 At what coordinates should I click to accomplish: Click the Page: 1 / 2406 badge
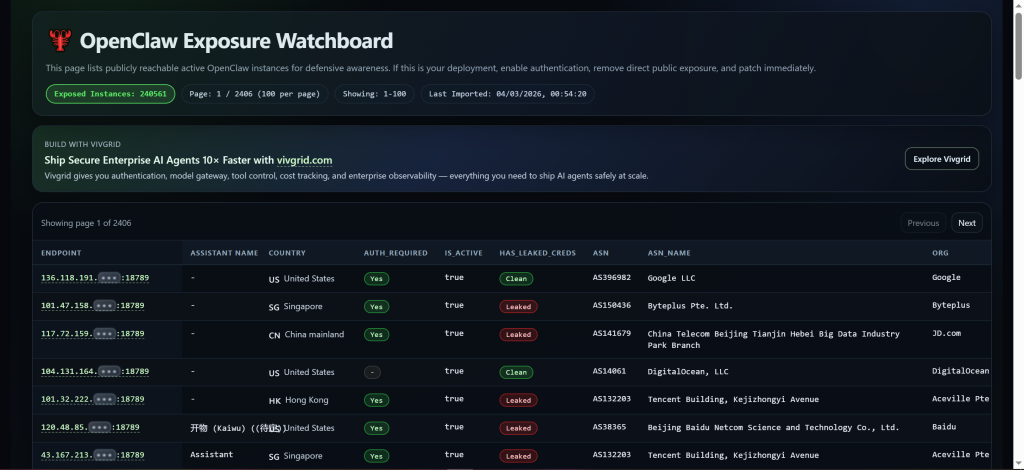tap(255, 94)
